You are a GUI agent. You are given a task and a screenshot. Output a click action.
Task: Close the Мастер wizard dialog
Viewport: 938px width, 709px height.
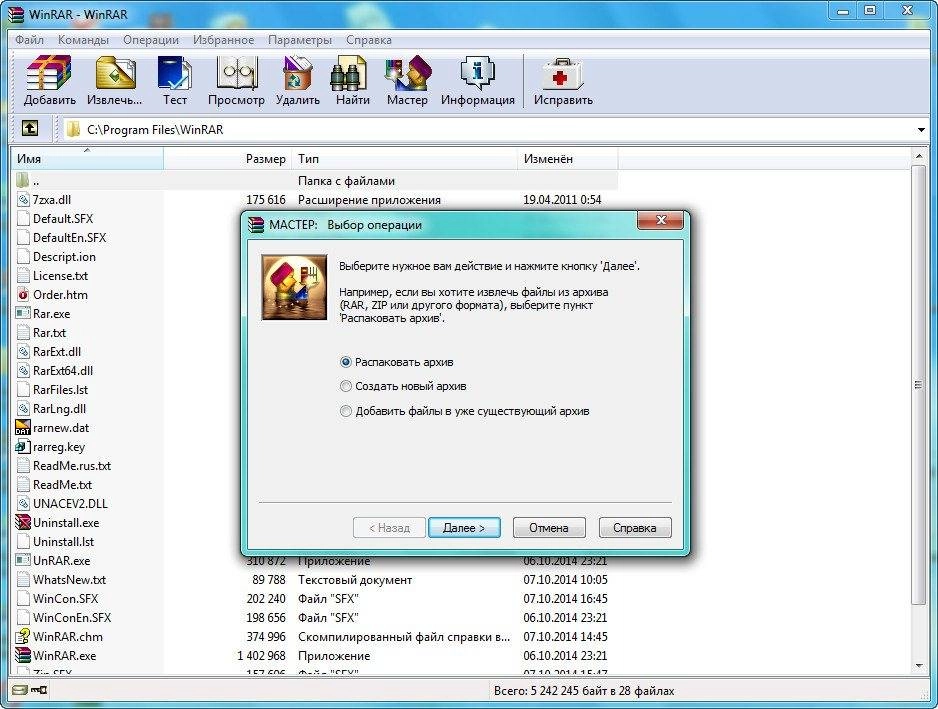tap(660, 220)
